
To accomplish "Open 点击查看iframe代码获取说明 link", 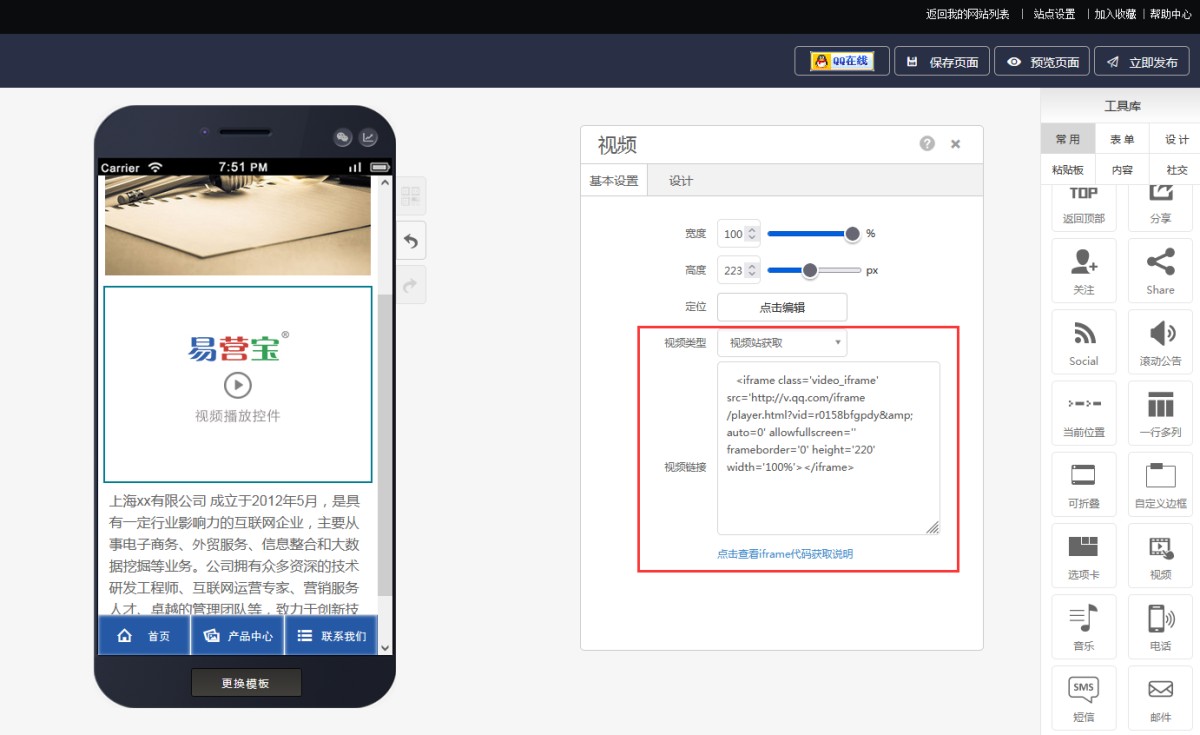I will (785, 554).
